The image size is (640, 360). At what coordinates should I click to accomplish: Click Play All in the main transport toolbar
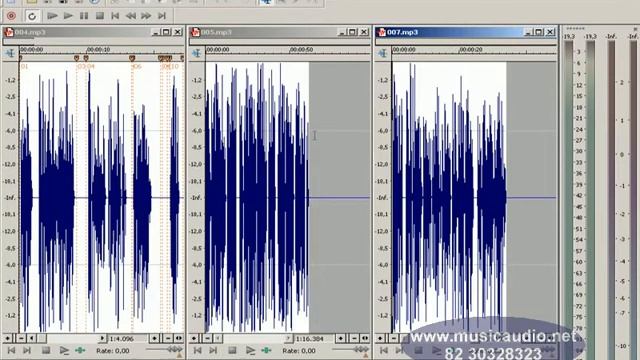point(52,16)
